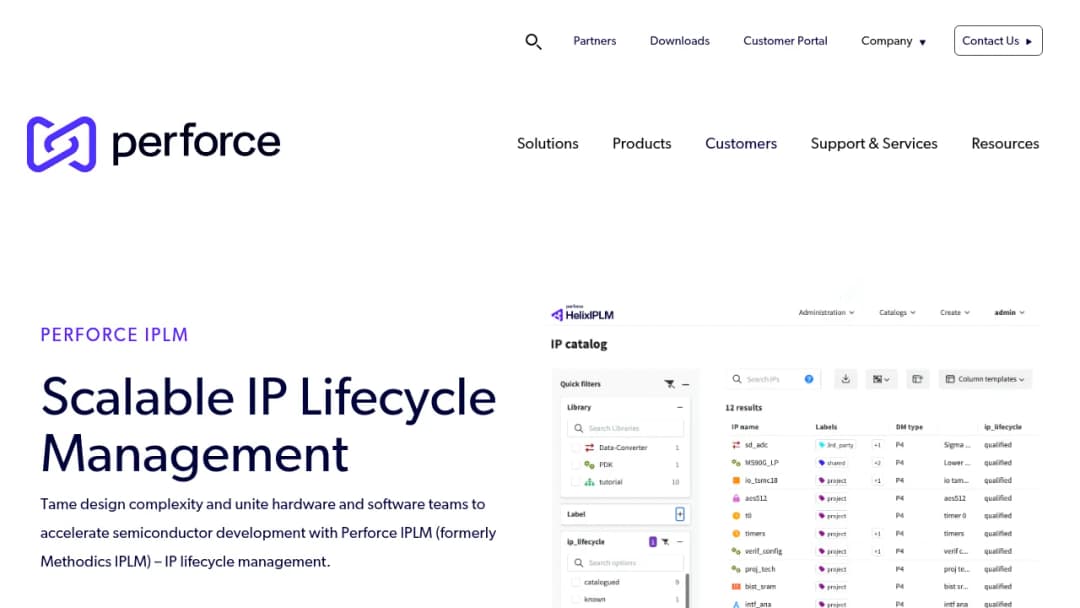This screenshot has height=608, width=1080.
Task: Check the PDK library checkbox
Action: [x=576, y=465]
